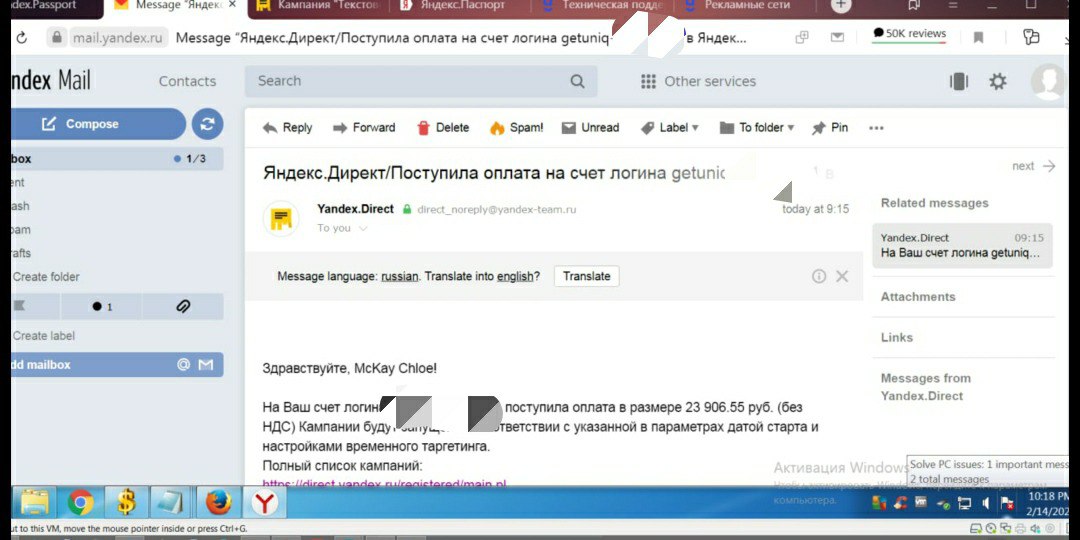This screenshot has height=540, width=1080.
Task: Bookmark this page icon
Action: (978, 38)
